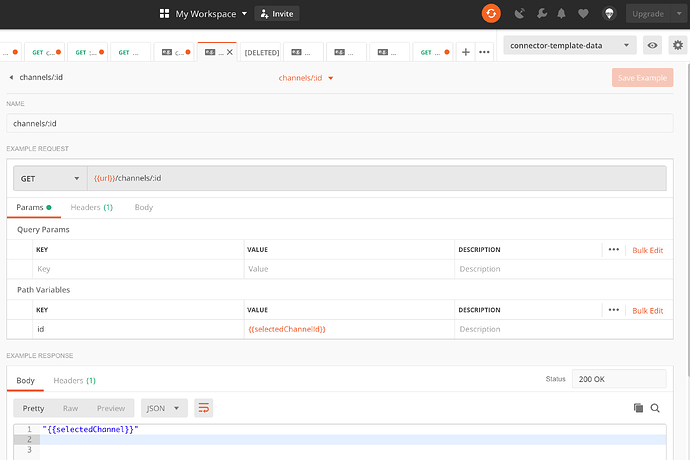Viewport: 690px width, 460px height.
Task: Open Path Variables column options dots
Action: 613,310
